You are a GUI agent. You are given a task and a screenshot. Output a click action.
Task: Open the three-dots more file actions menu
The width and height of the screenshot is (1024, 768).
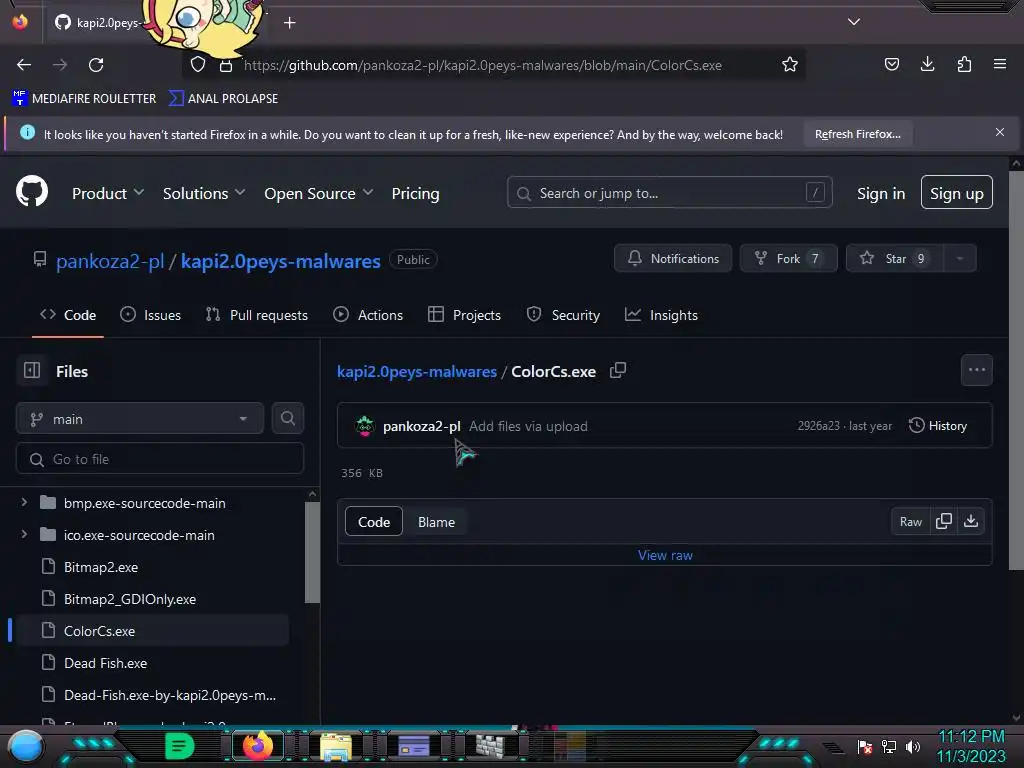click(976, 370)
